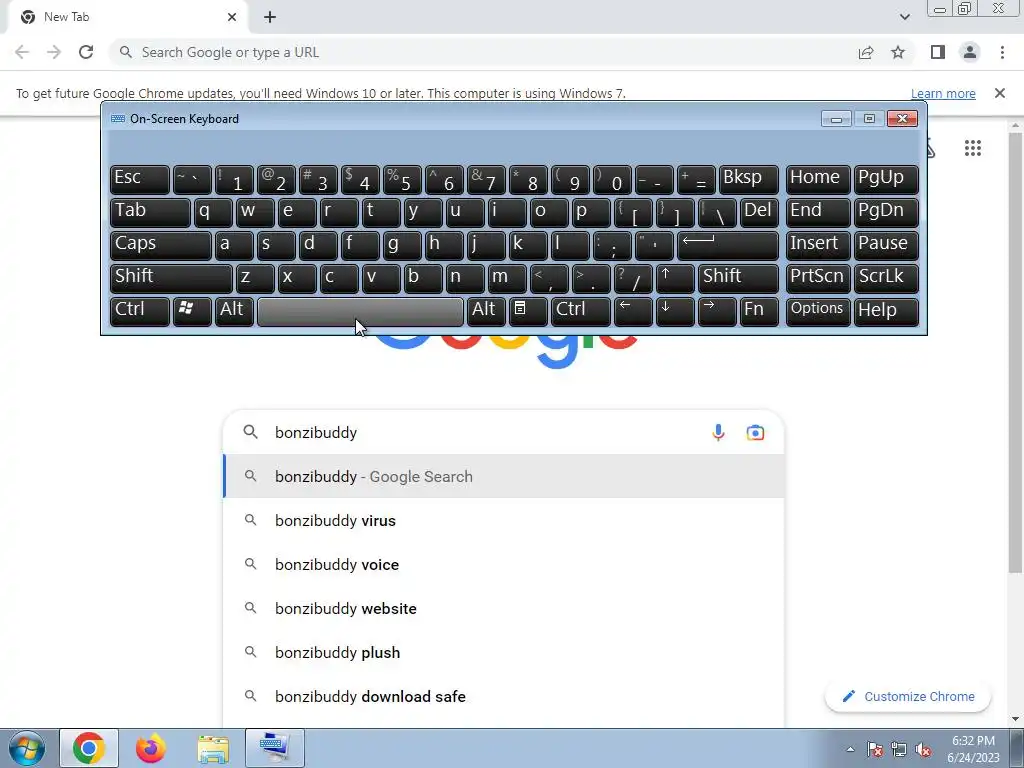Dismiss the Windows 7 update notice

(x=999, y=93)
